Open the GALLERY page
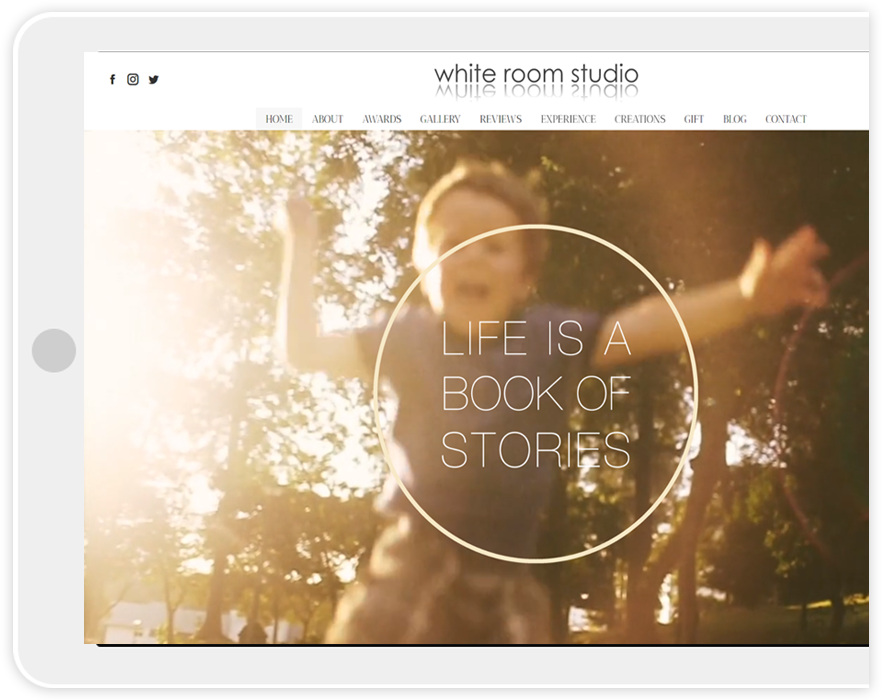Image resolution: width=882 pixels, height=700 pixels. (440, 119)
